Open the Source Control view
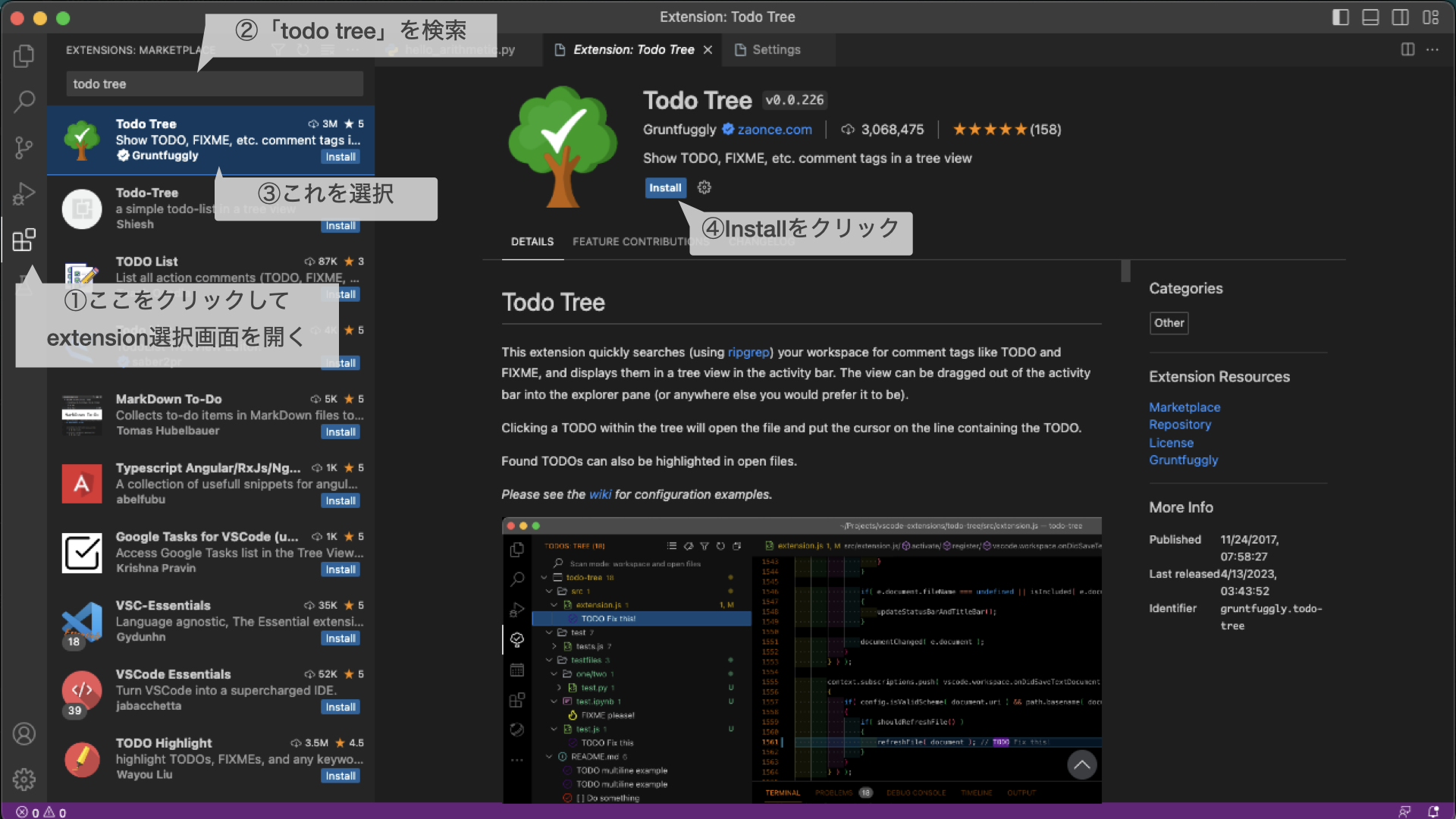 pos(24,148)
